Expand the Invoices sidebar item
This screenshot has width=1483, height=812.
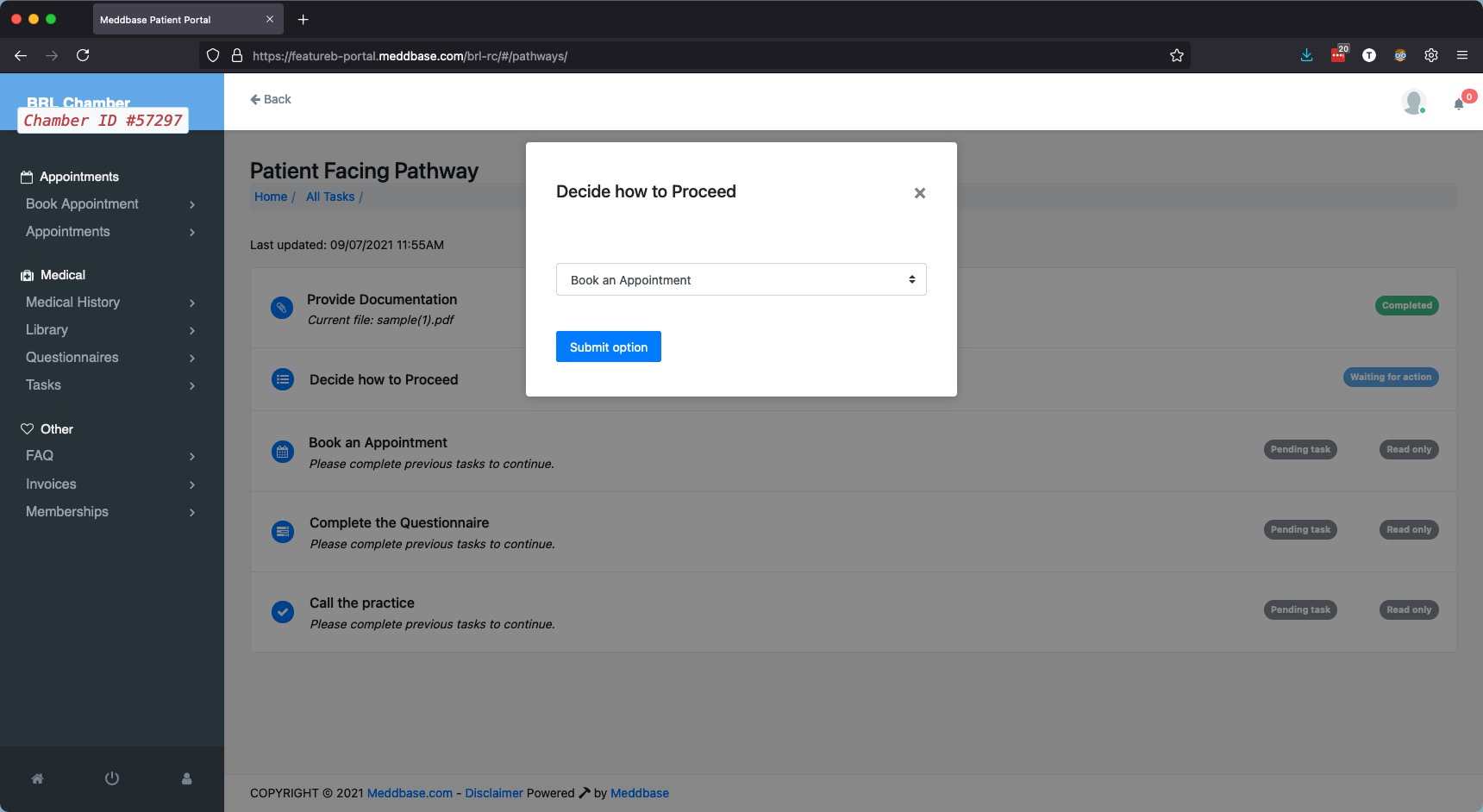110,484
